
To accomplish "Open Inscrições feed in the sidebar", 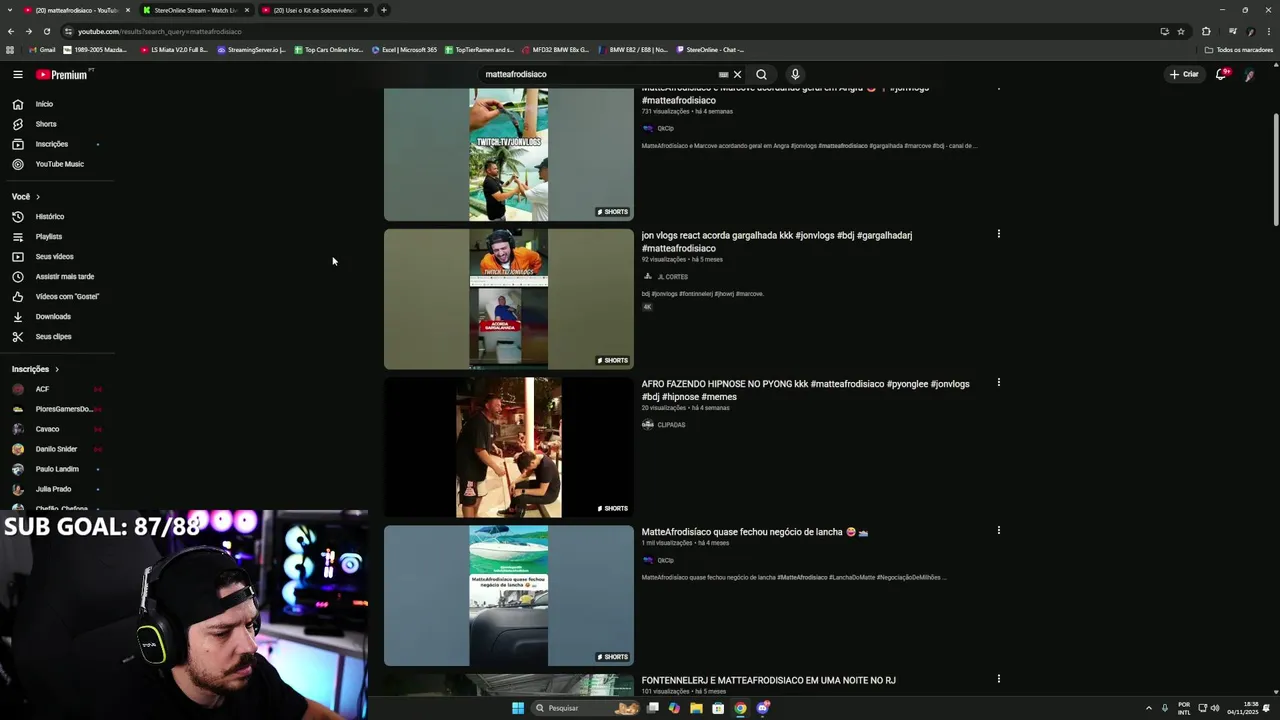I will click(52, 144).
